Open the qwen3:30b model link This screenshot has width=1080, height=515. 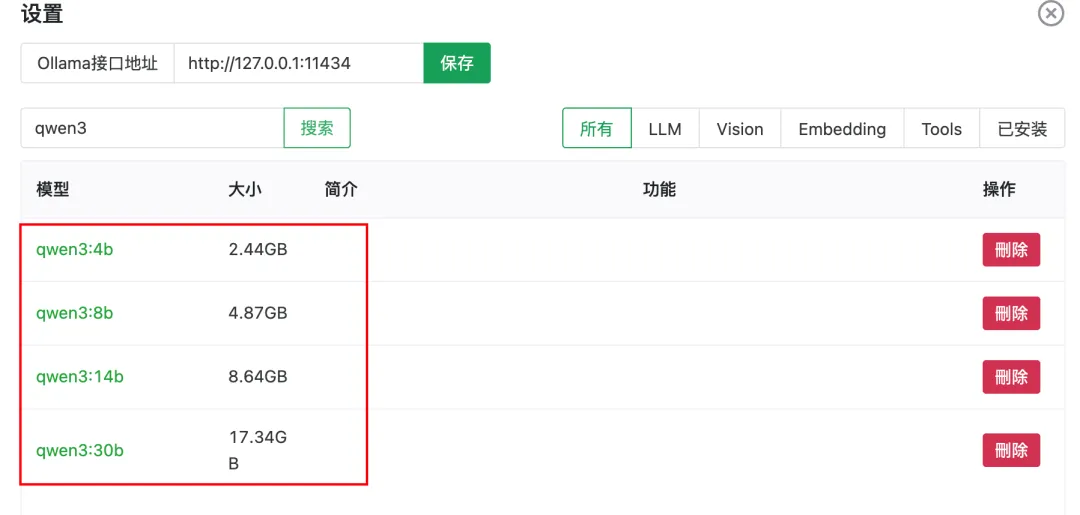(x=80, y=450)
